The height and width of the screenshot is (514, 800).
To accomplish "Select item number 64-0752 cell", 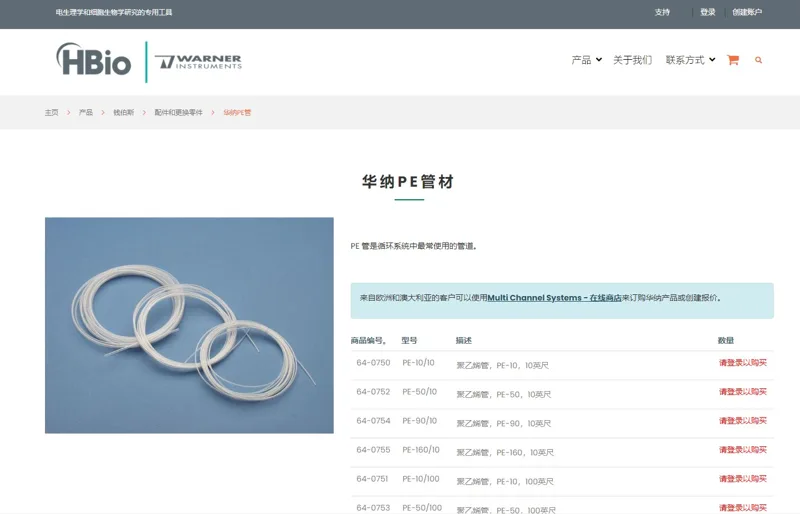I will pos(373,391).
